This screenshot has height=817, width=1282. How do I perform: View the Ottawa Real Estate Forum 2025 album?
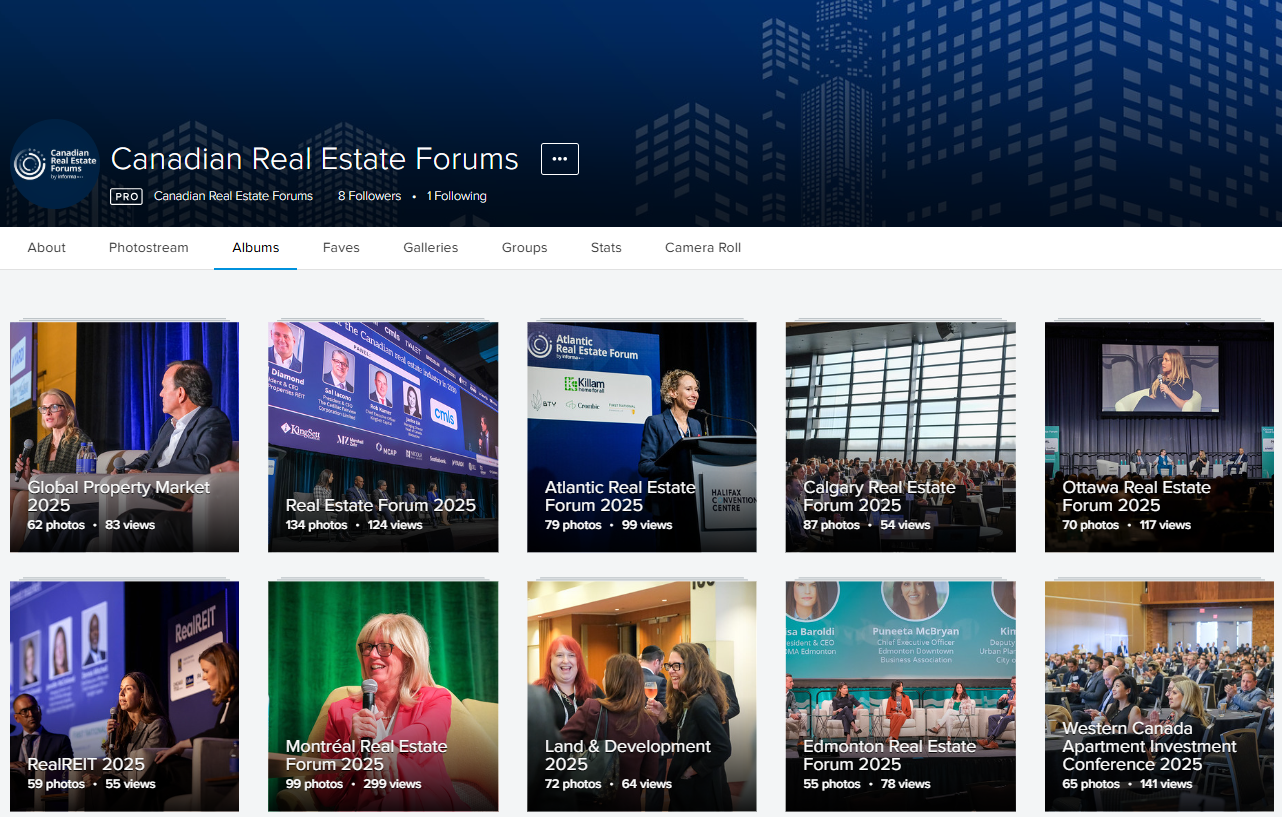[x=1159, y=437]
